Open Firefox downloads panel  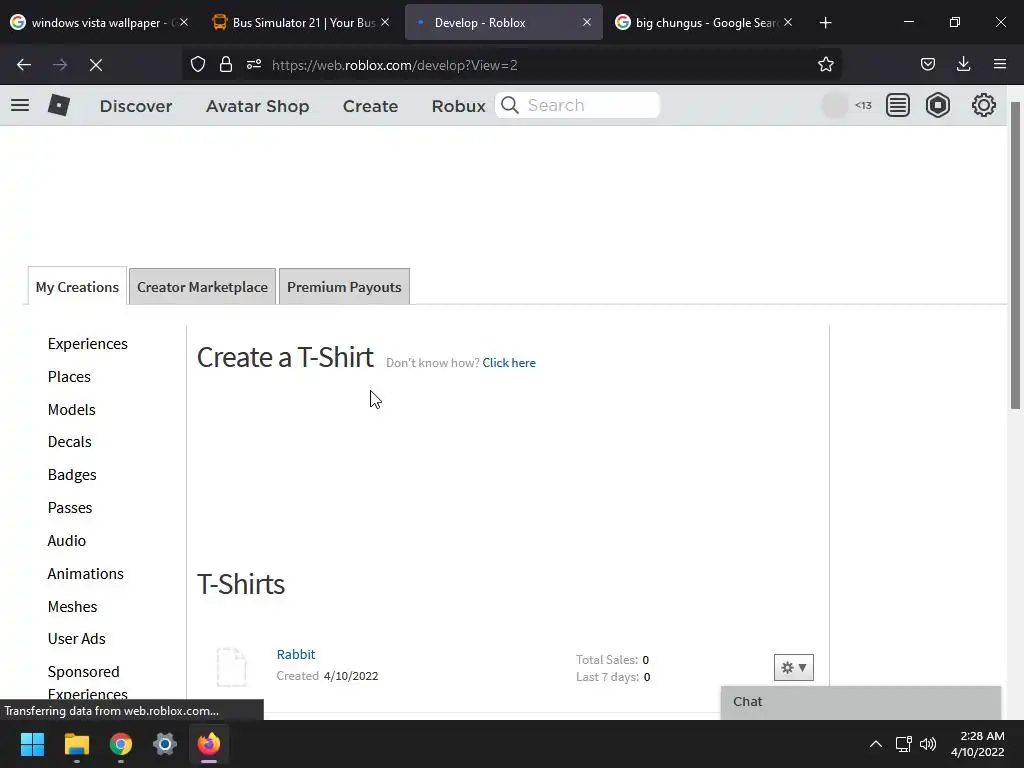(964, 64)
